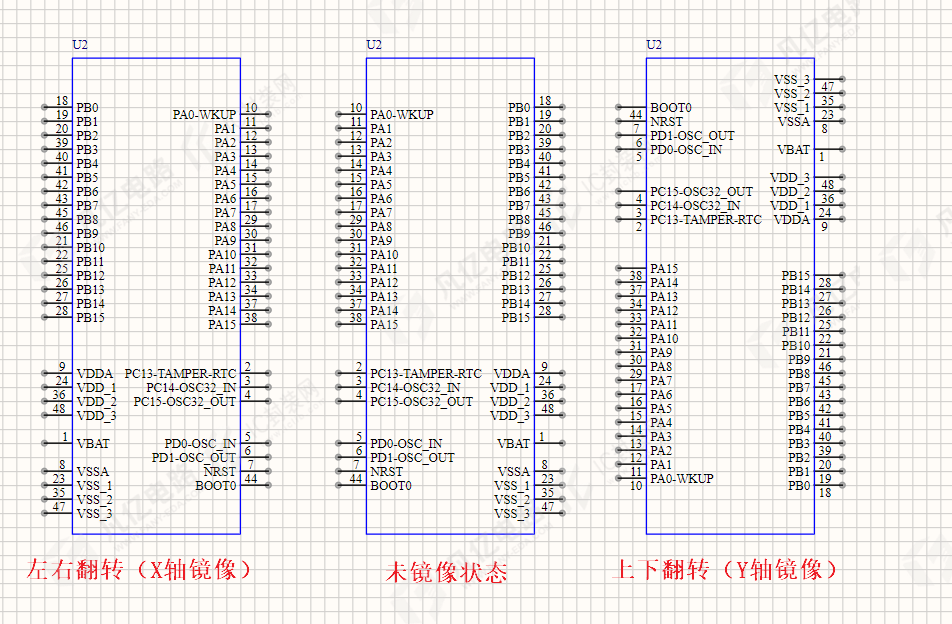Click PA0-WKUP label in the 上下翻转 symbol
Screen dimensions: 952x624
point(682,478)
